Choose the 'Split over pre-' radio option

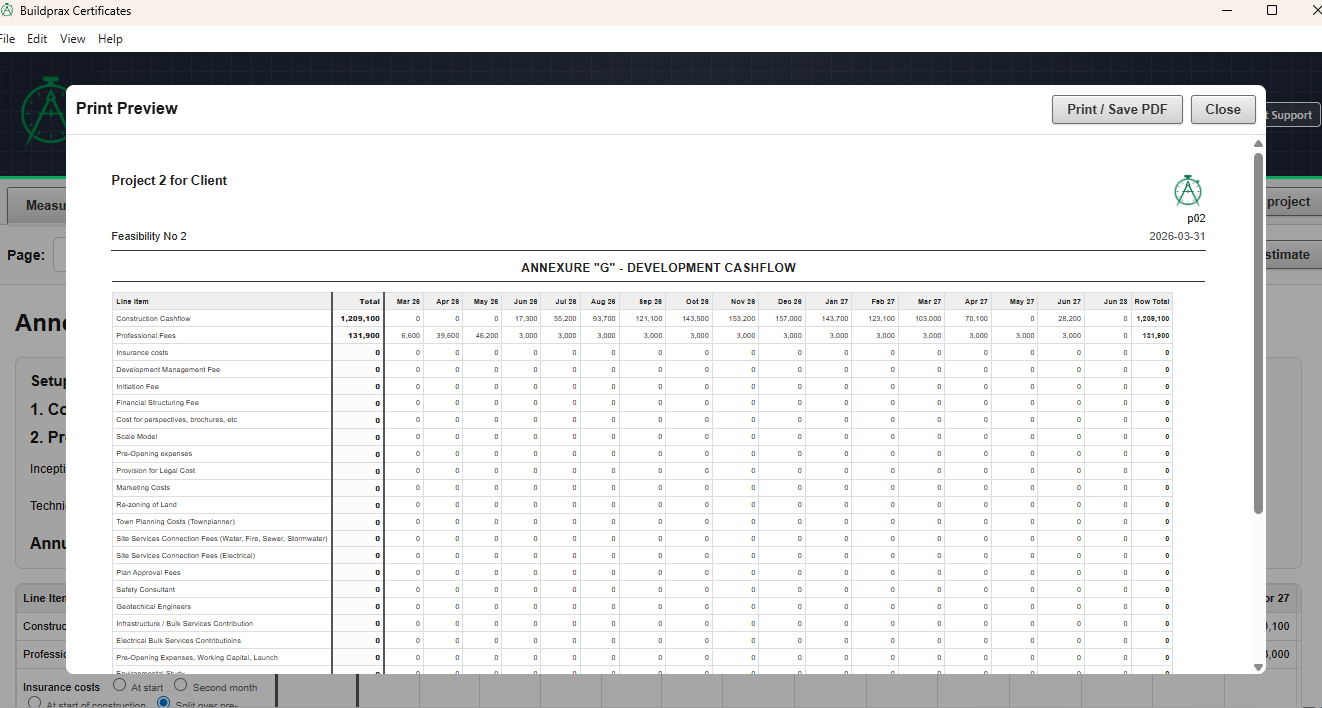click(165, 704)
